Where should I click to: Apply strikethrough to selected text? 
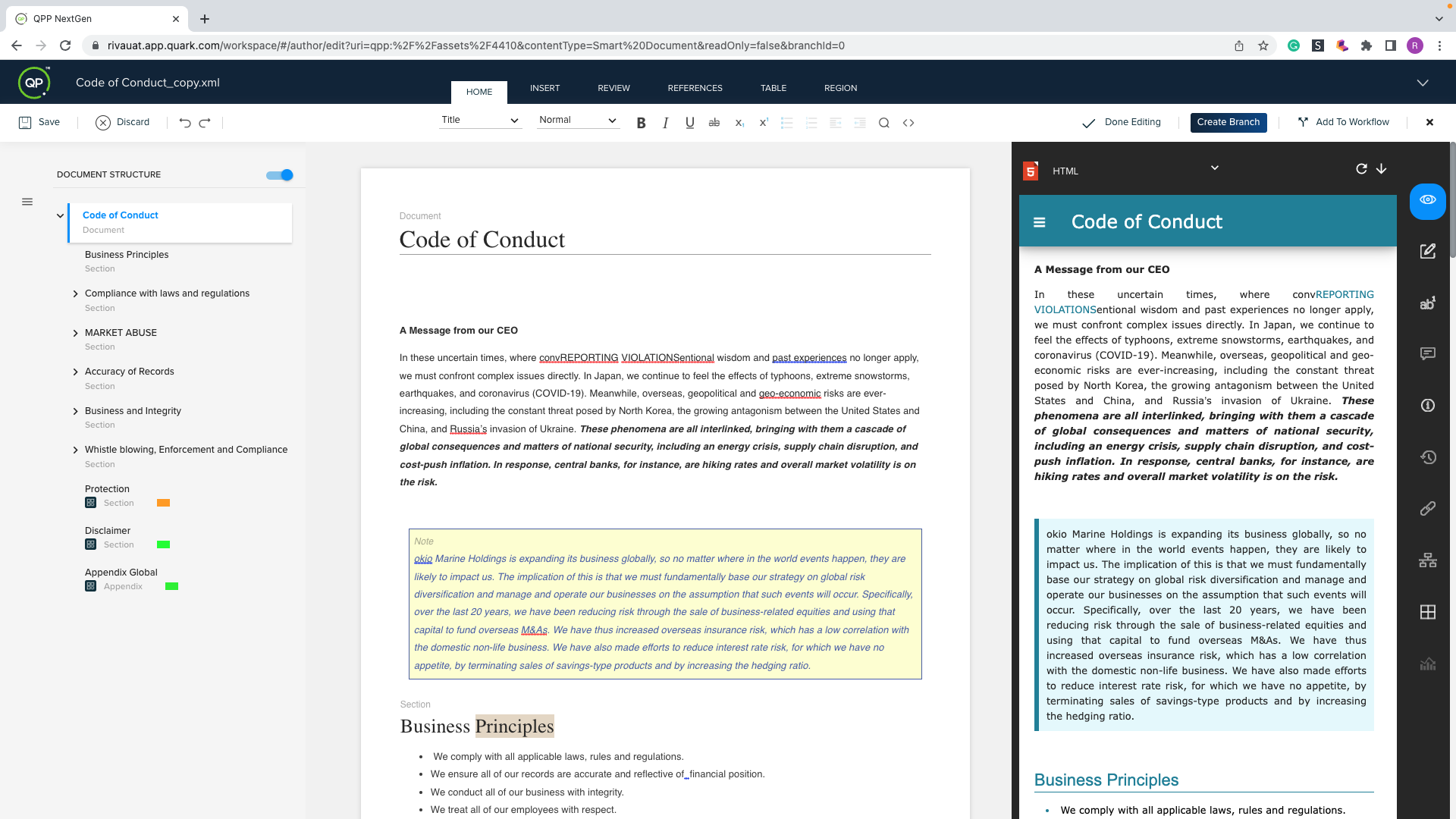(x=714, y=122)
